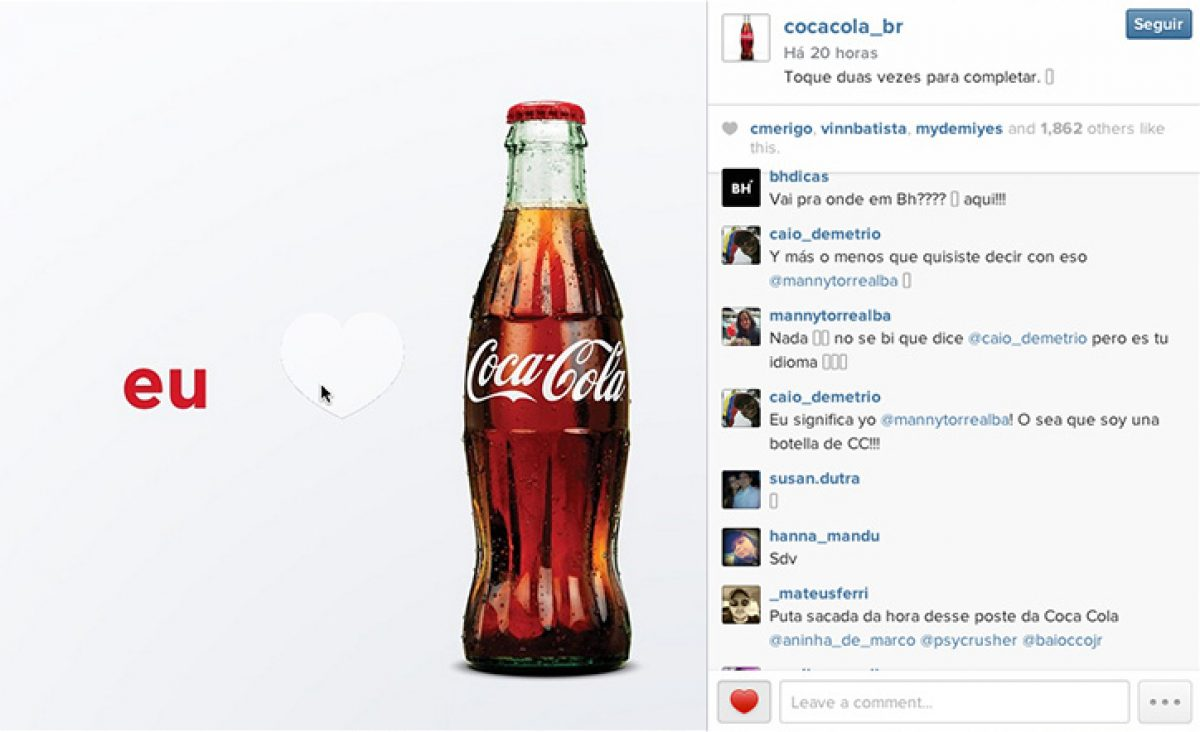
Task: Click _mateusferri's avatar picture
Action: [x=741, y=605]
